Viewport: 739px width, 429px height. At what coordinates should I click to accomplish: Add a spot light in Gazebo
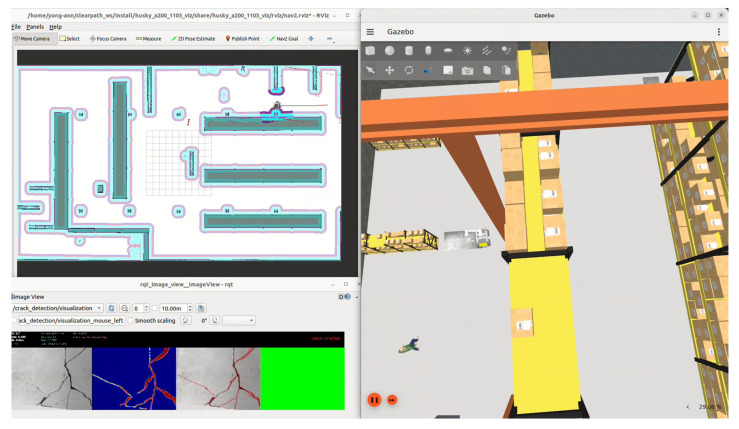pyautogui.click(x=506, y=50)
